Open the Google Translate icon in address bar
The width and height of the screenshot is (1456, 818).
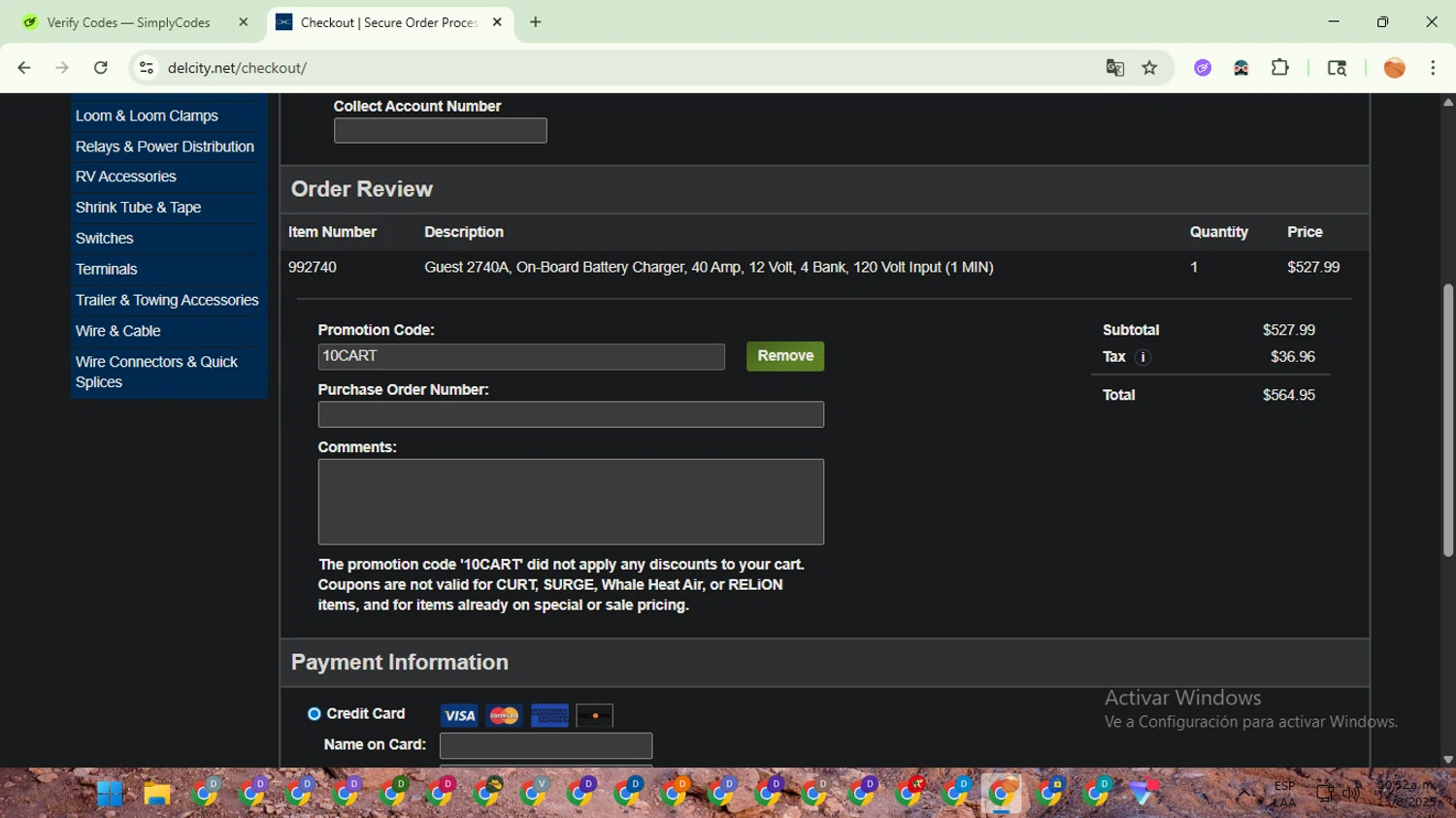(x=1115, y=68)
